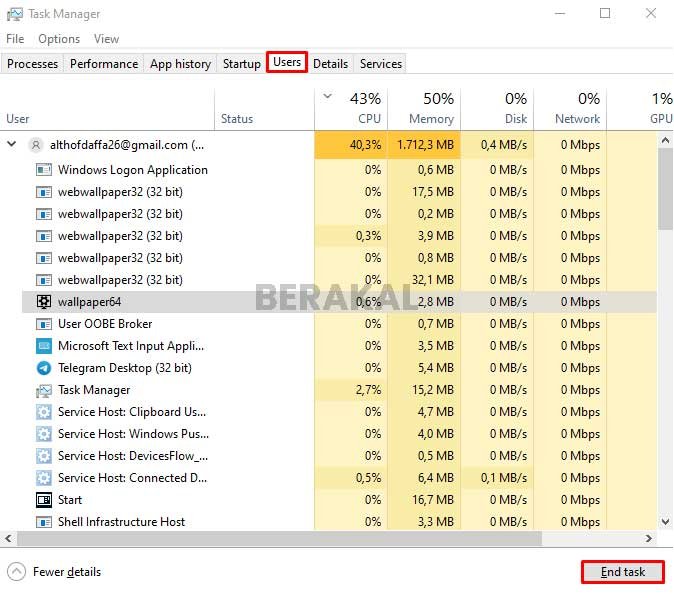Click the Microsoft Text Input Application icon
The width and height of the screenshot is (674, 594).
[43, 346]
